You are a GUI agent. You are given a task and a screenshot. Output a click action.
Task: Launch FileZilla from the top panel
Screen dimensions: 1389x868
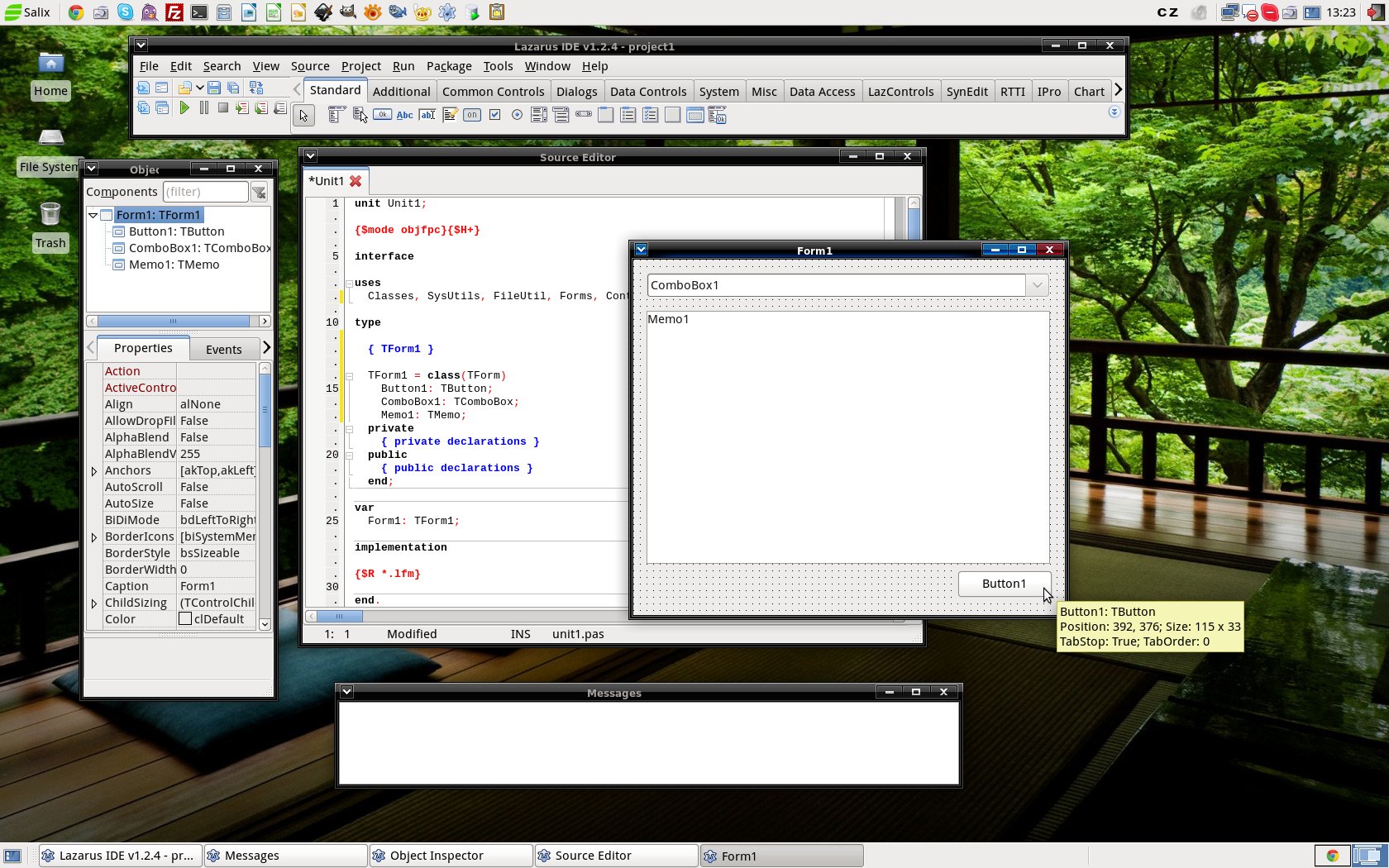point(174,12)
